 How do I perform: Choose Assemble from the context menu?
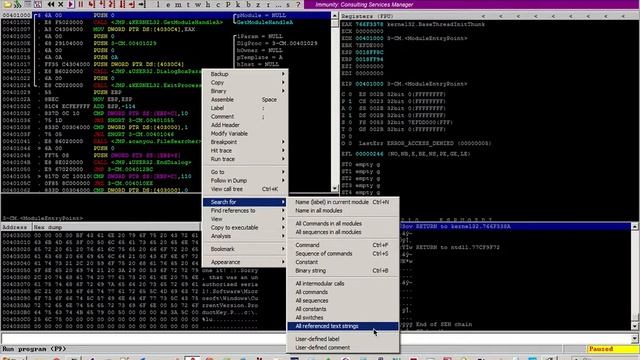click(246, 100)
